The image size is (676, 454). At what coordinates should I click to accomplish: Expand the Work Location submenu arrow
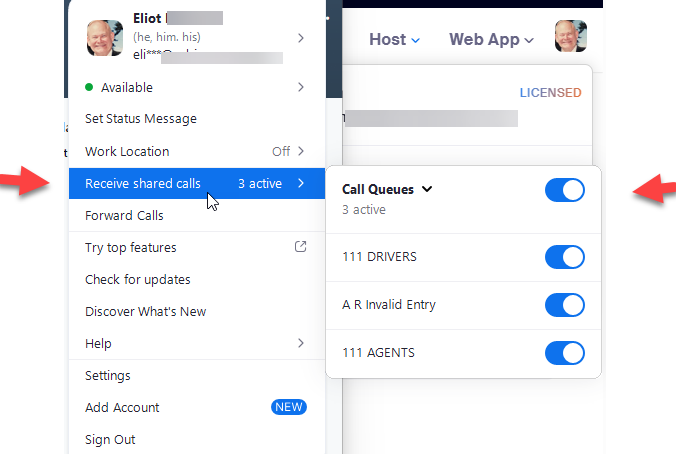tap(300, 151)
